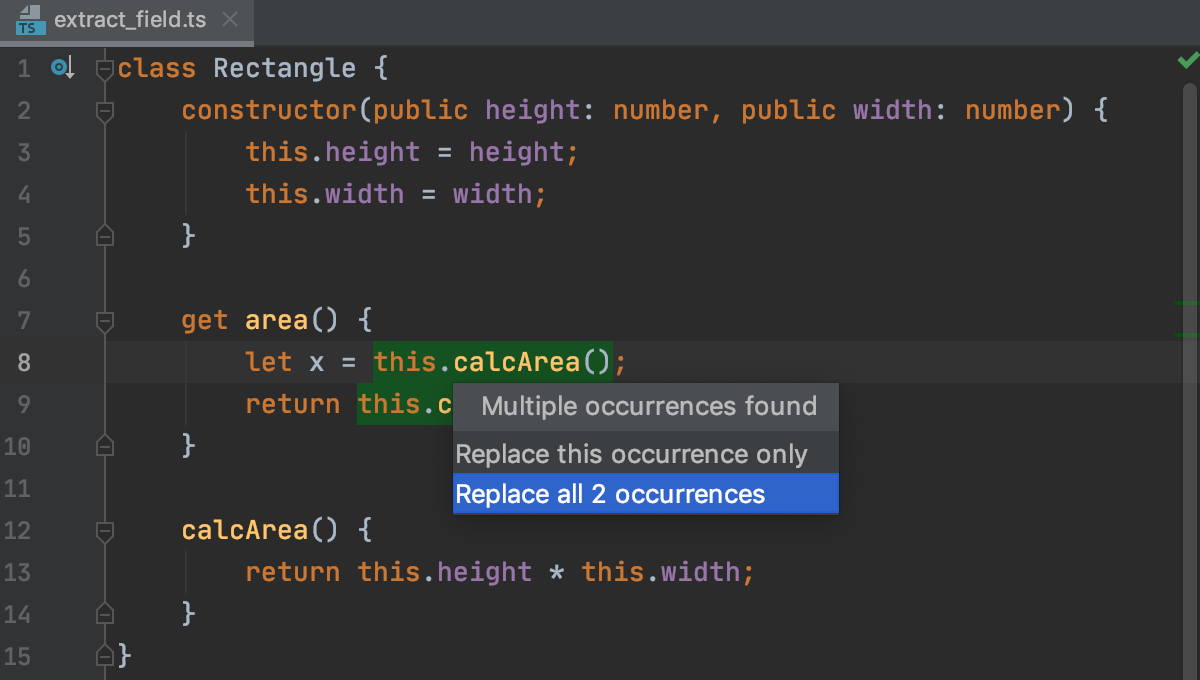
Task: Click the fold marker at the constructor's closing brace
Action: point(104,236)
